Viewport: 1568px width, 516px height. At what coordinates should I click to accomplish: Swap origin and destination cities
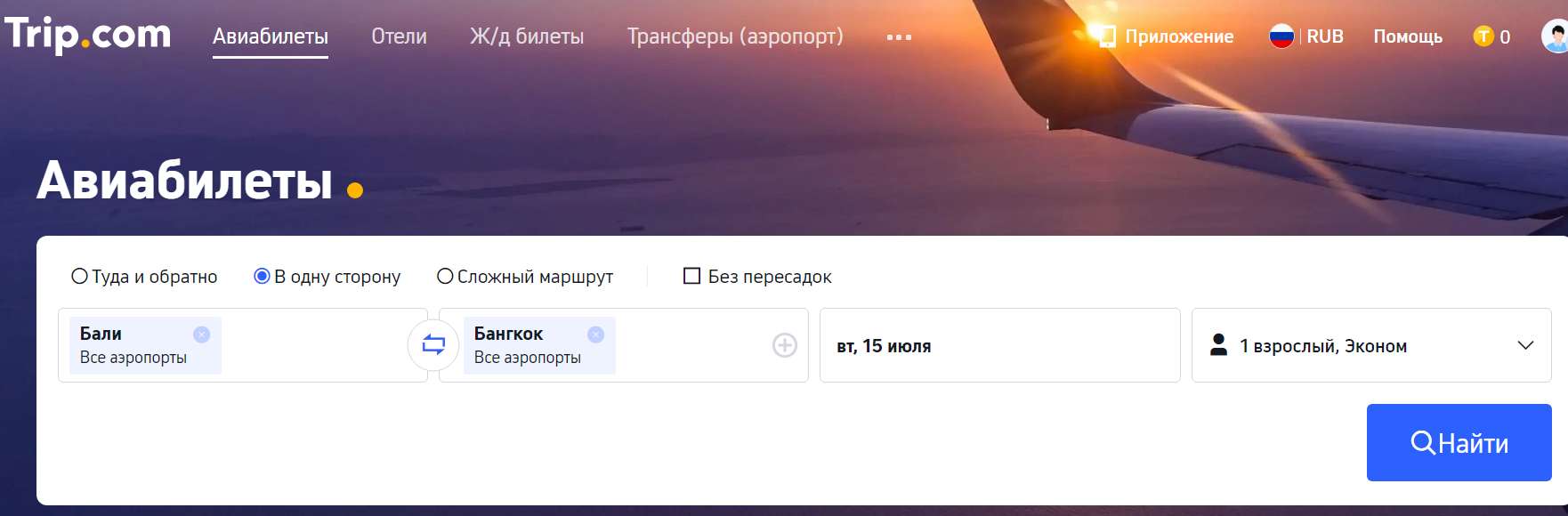(433, 345)
